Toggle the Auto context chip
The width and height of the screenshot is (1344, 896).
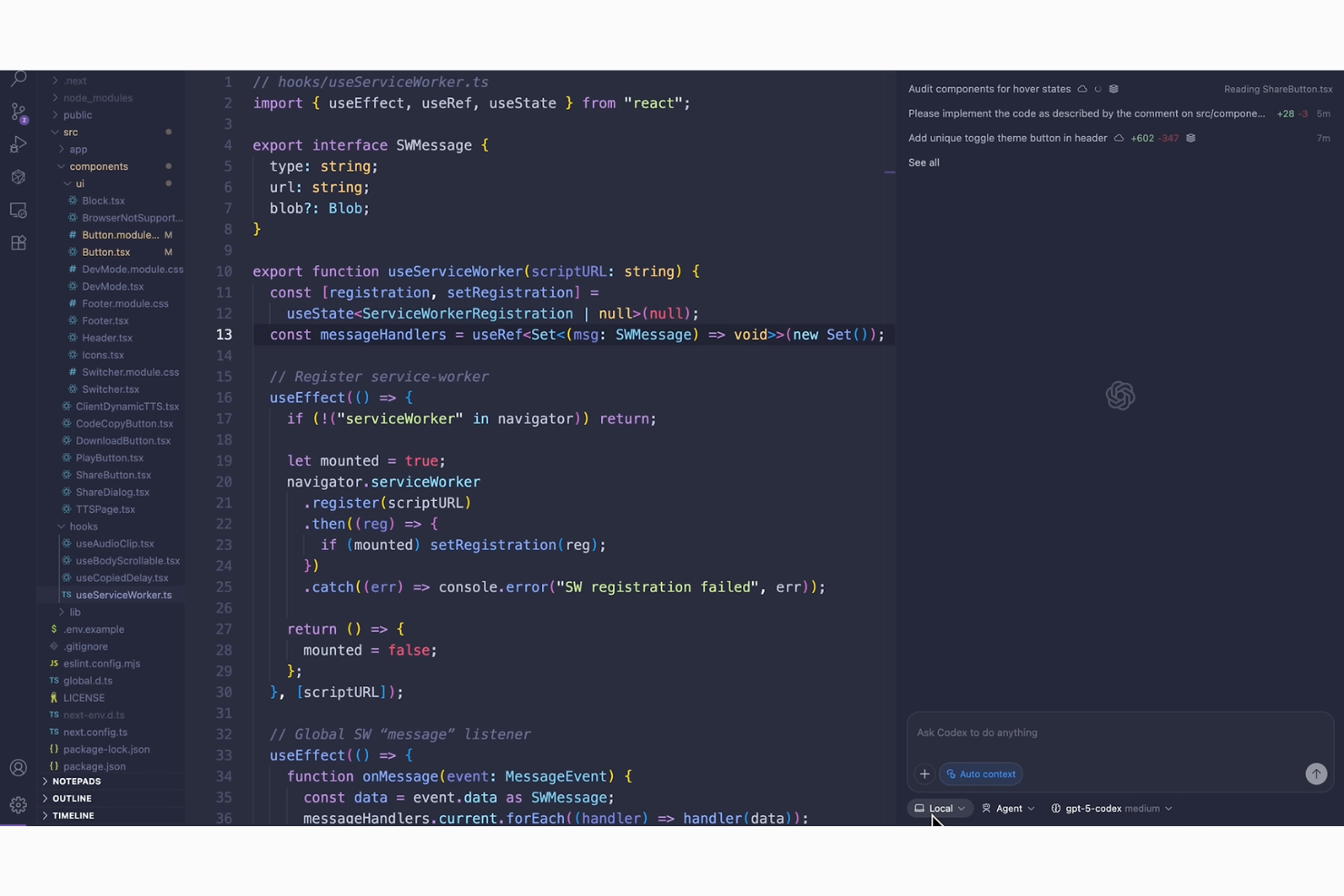point(981,774)
